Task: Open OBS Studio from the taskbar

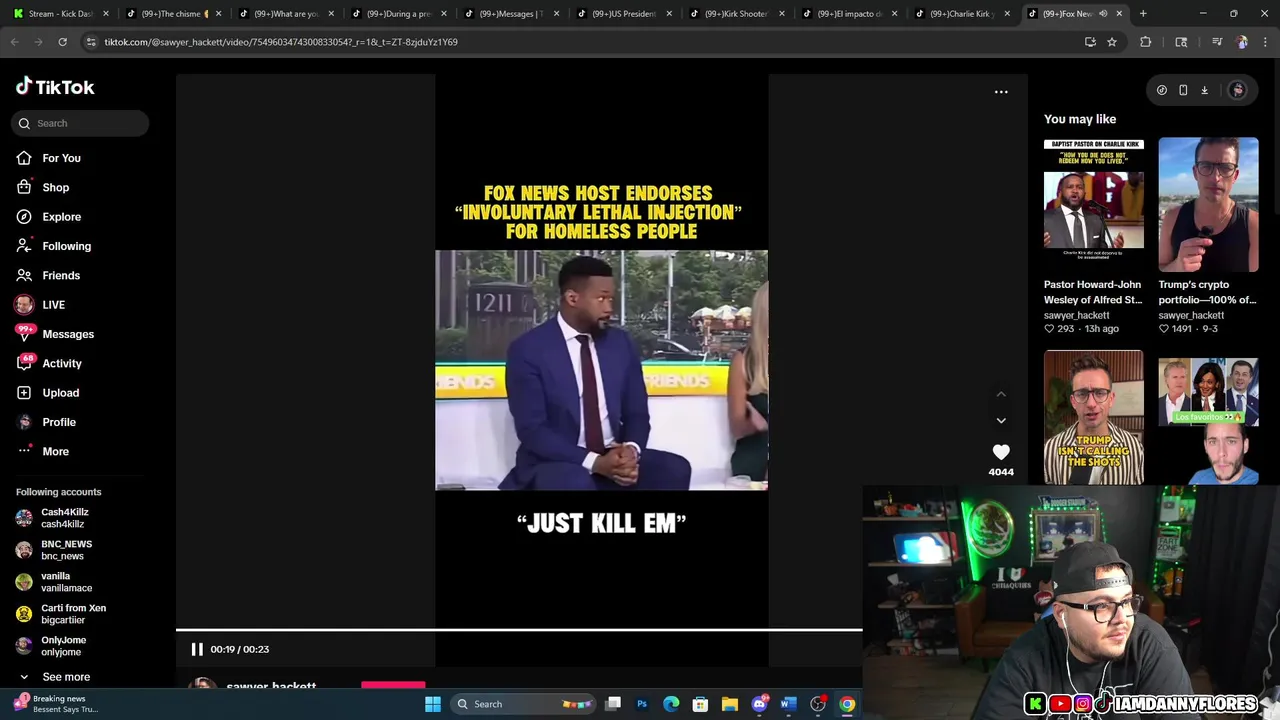Action: (818, 704)
